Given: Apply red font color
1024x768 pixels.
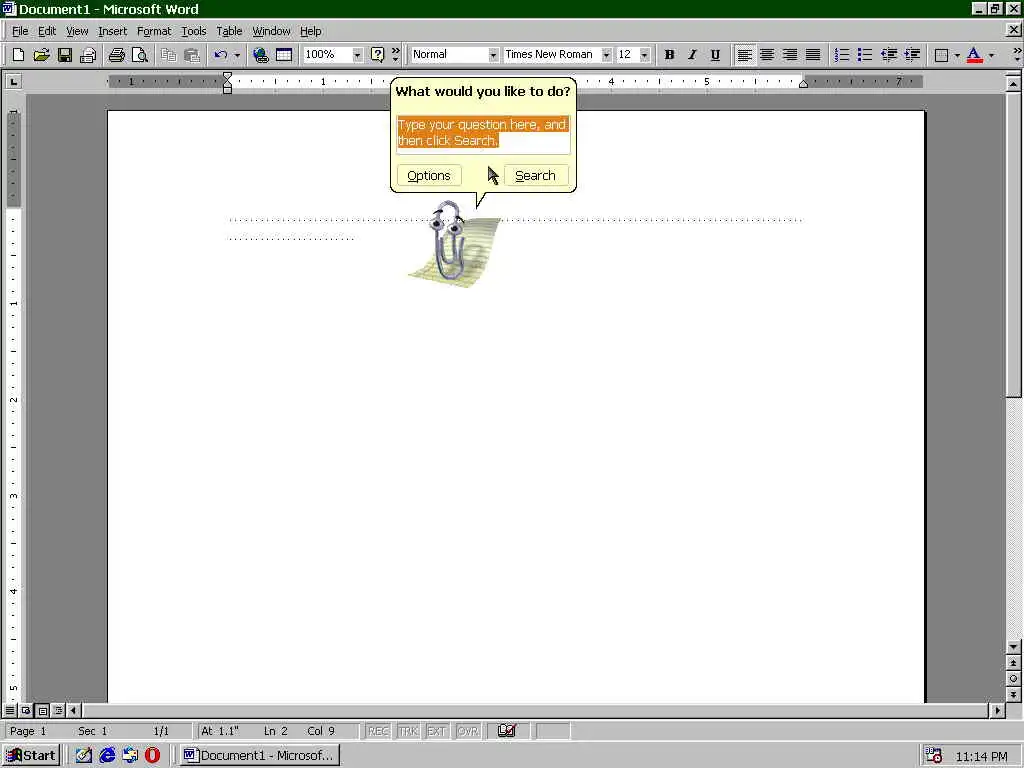Looking at the screenshot, I should [x=974, y=55].
